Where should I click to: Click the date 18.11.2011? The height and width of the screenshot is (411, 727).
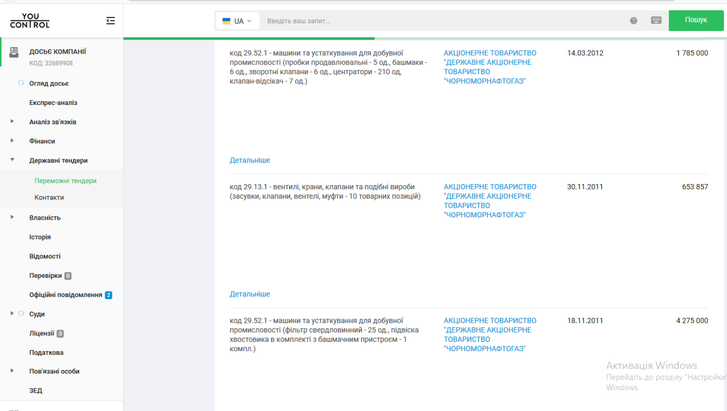click(x=585, y=321)
